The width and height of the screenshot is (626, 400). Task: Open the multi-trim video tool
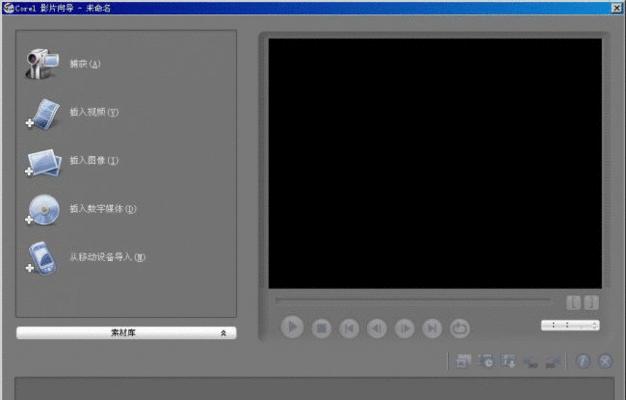[x=486, y=361]
